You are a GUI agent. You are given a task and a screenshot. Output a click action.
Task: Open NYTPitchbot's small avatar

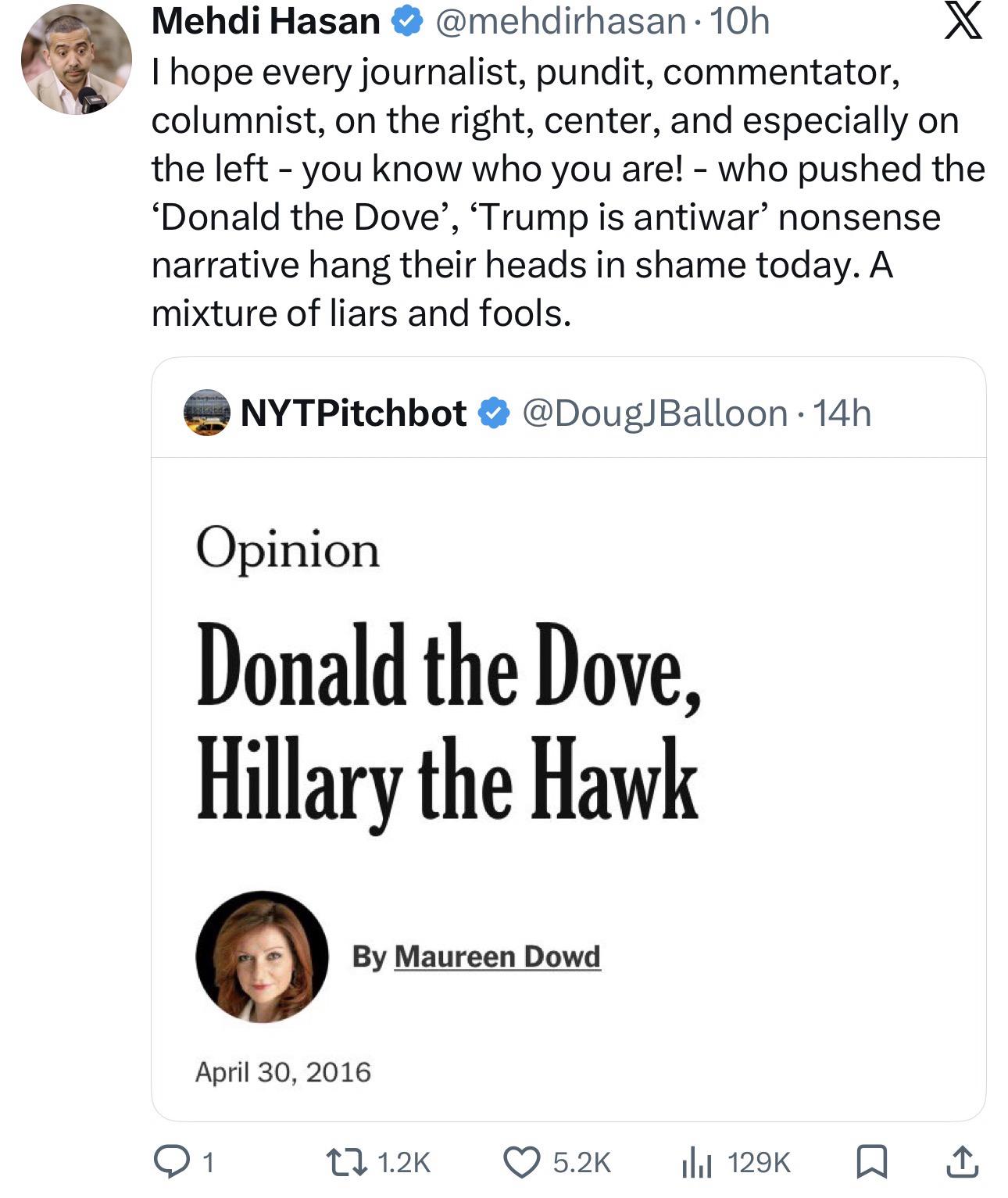(x=207, y=412)
